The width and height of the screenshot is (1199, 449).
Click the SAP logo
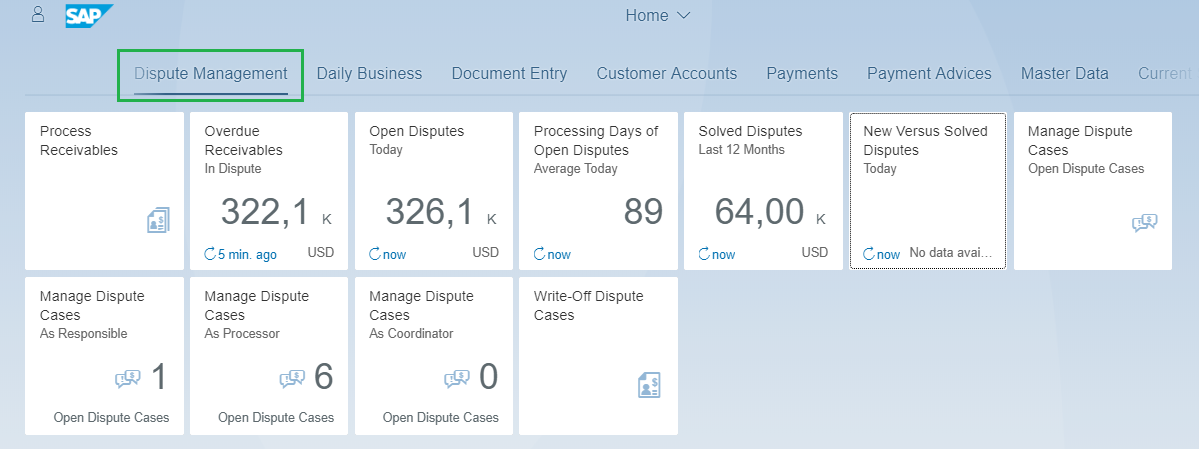(x=89, y=15)
